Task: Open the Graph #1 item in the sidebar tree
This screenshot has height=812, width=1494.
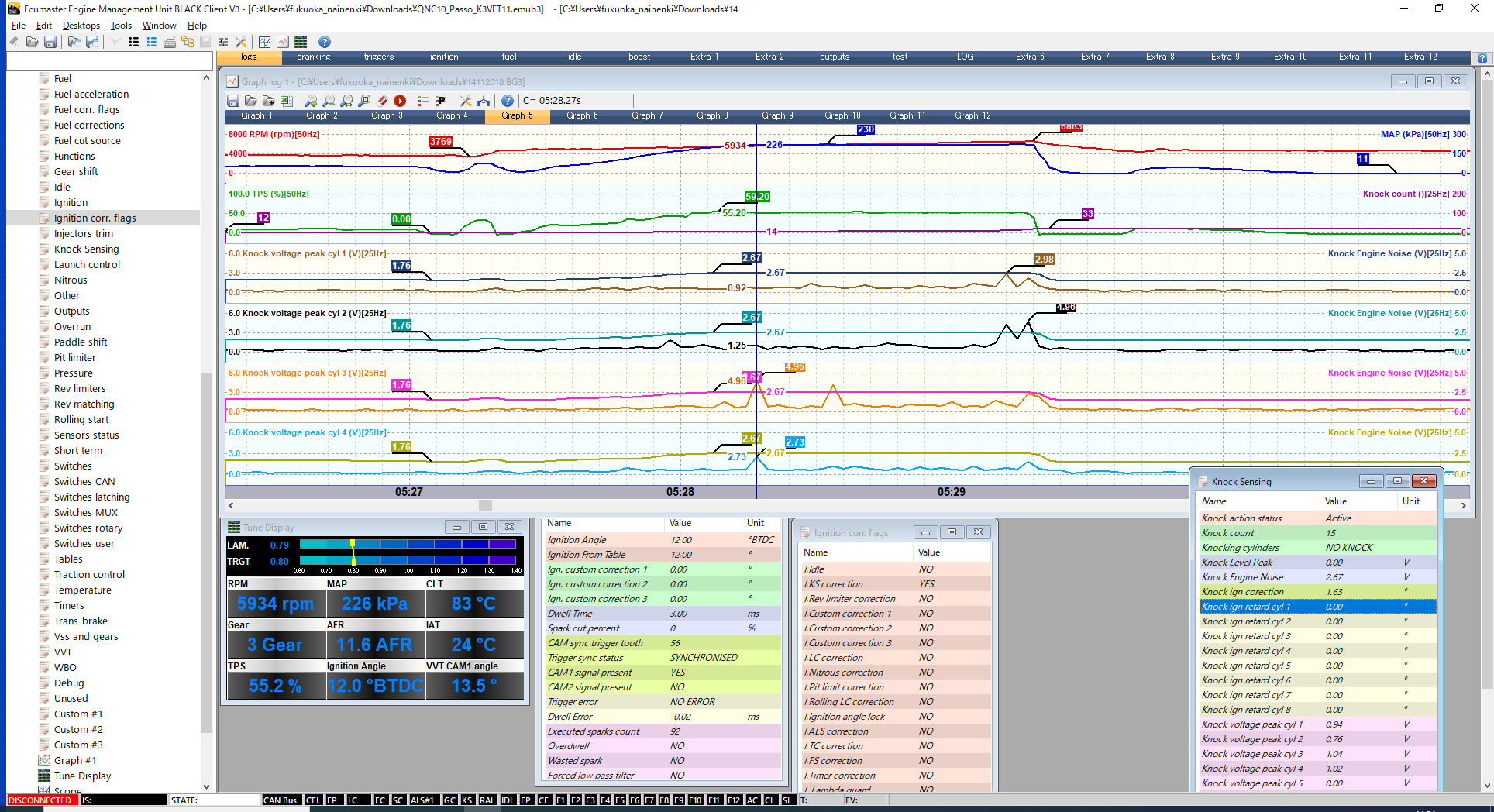Action: pos(75,761)
